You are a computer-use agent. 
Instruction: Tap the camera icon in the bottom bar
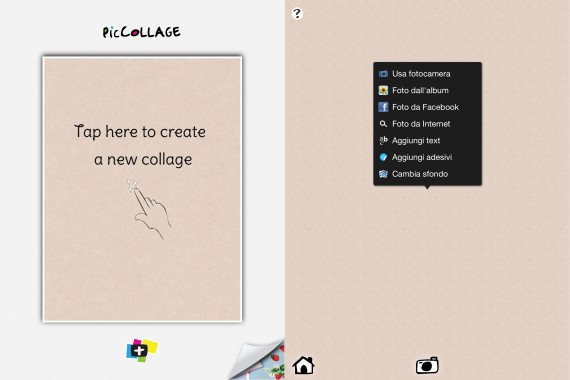[427, 365]
